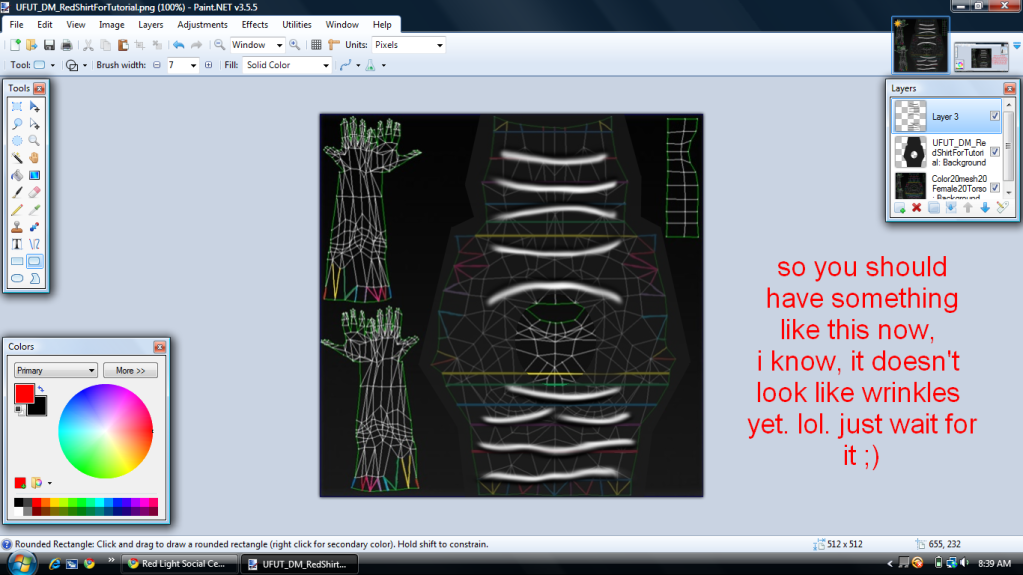Toggle Layer 3 visibility checkbox

pyautogui.click(x=995, y=116)
